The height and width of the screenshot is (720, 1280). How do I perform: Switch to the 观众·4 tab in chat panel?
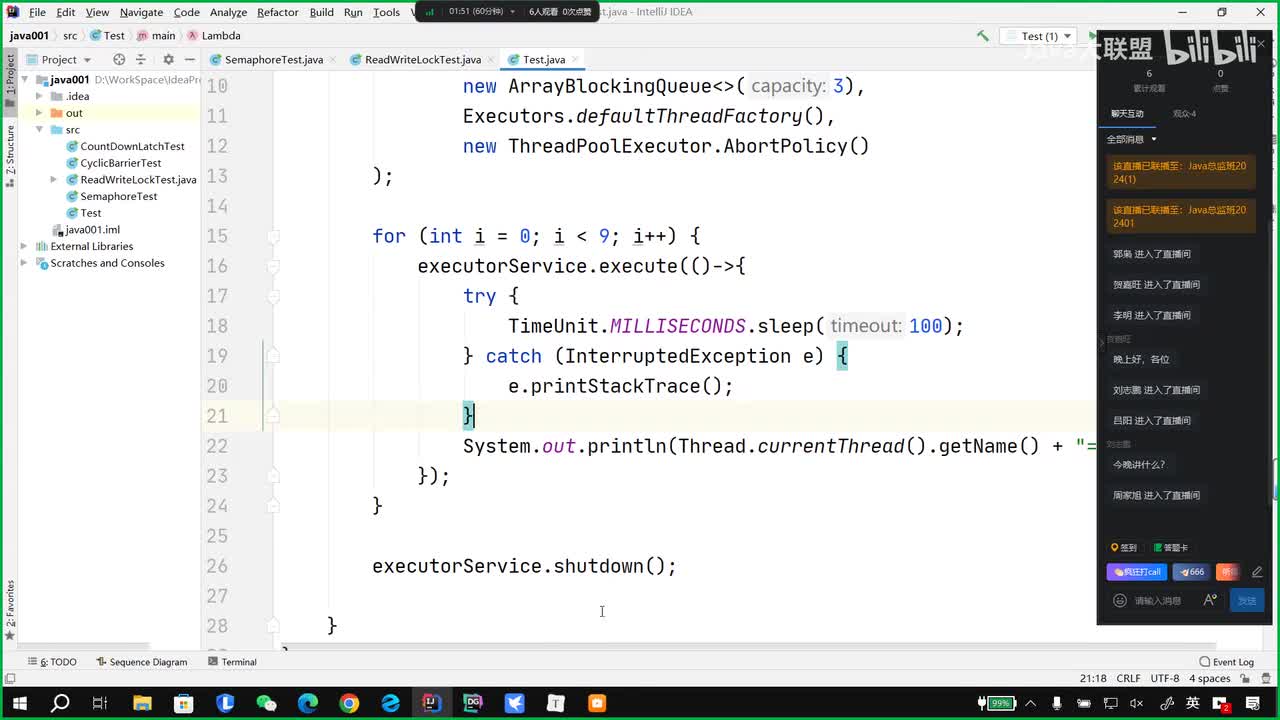pyautogui.click(x=1184, y=114)
